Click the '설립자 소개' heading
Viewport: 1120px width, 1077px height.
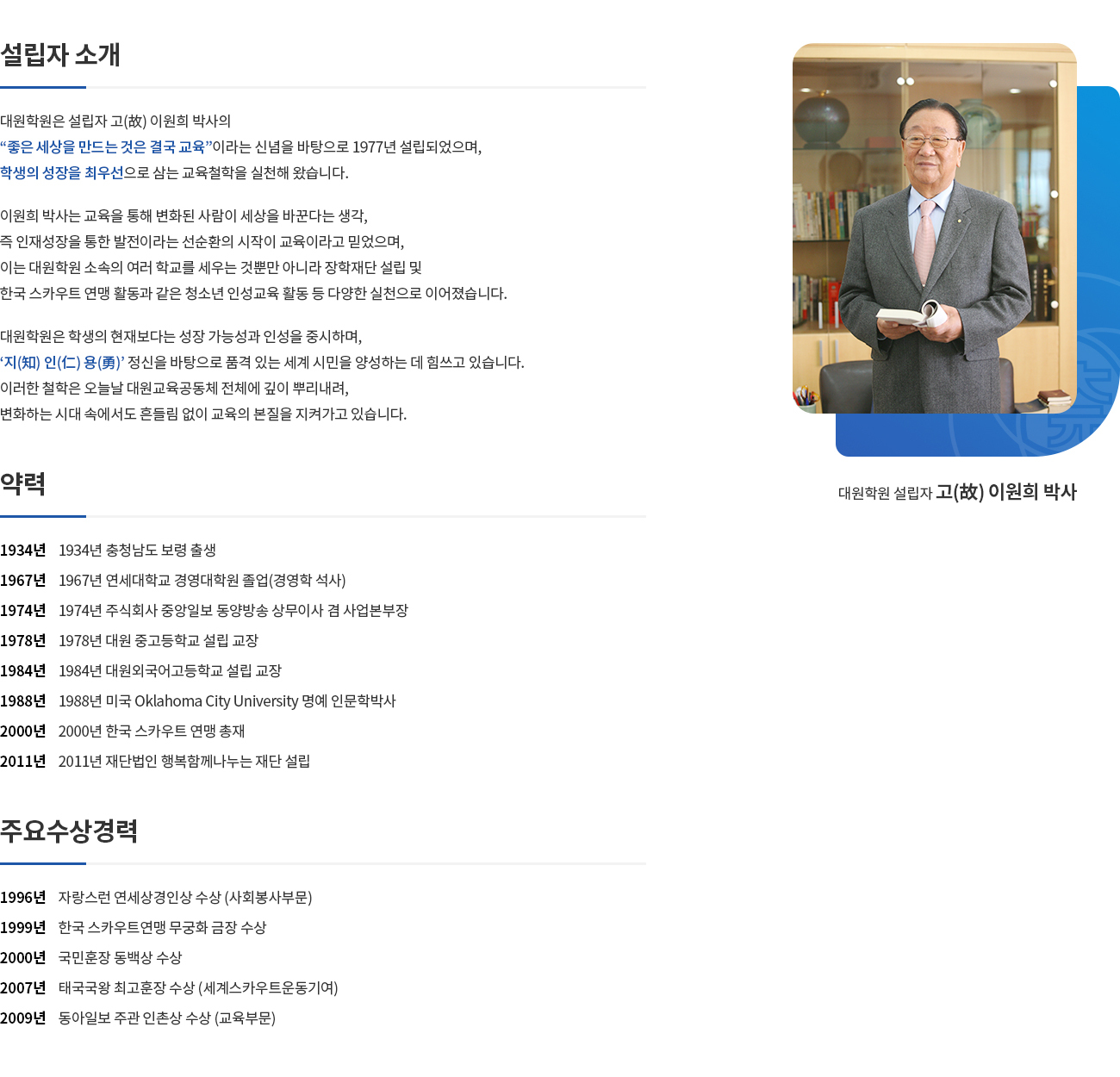[x=60, y=55]
